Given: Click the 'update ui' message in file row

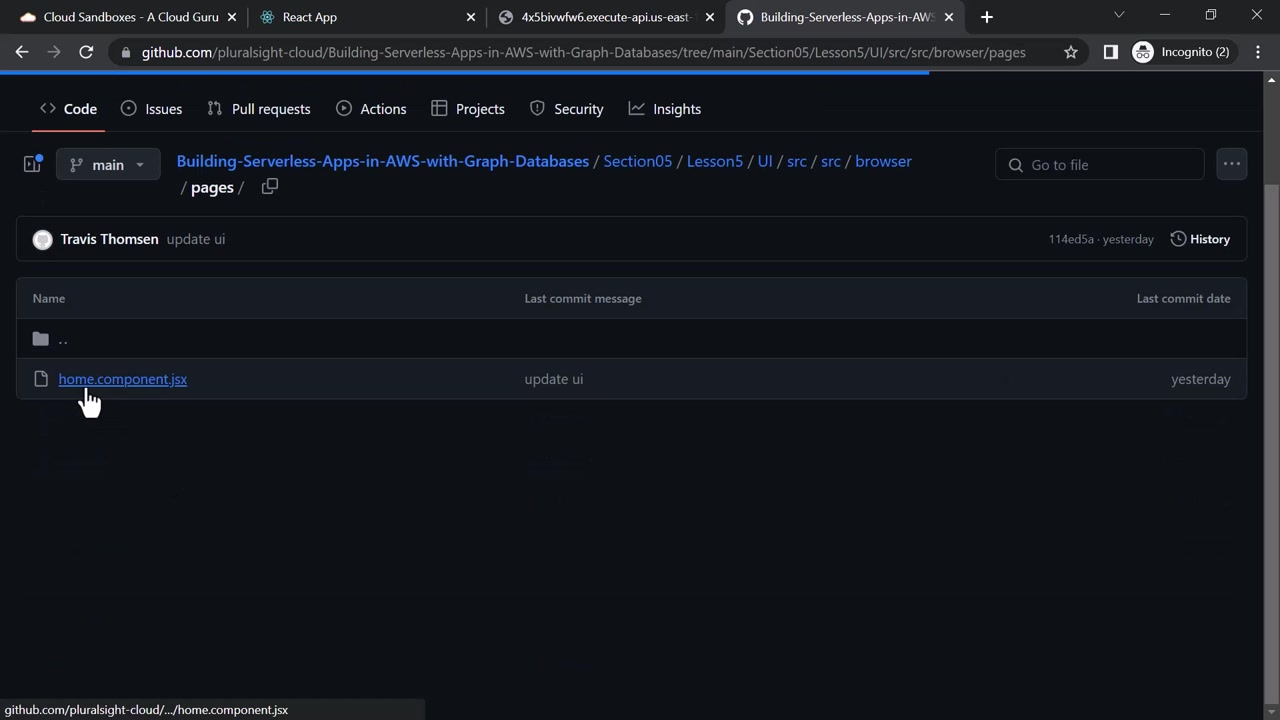Looking at the screenshot, I should coord(554,379).
